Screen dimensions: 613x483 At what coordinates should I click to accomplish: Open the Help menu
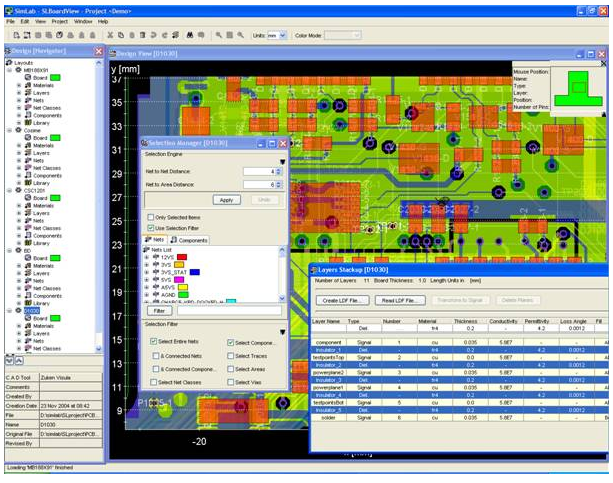103,22
